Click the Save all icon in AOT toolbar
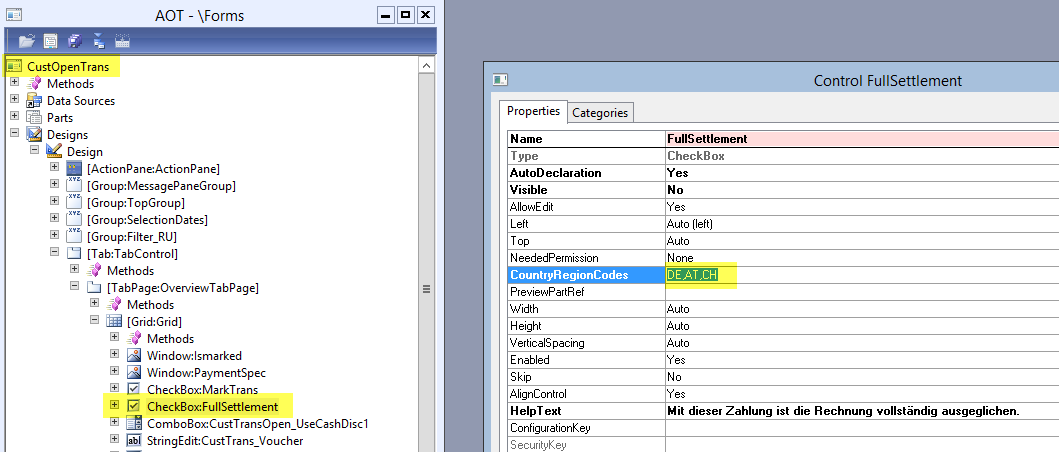Viewport: 1059px width, 452px height. (x=75, y=42)
